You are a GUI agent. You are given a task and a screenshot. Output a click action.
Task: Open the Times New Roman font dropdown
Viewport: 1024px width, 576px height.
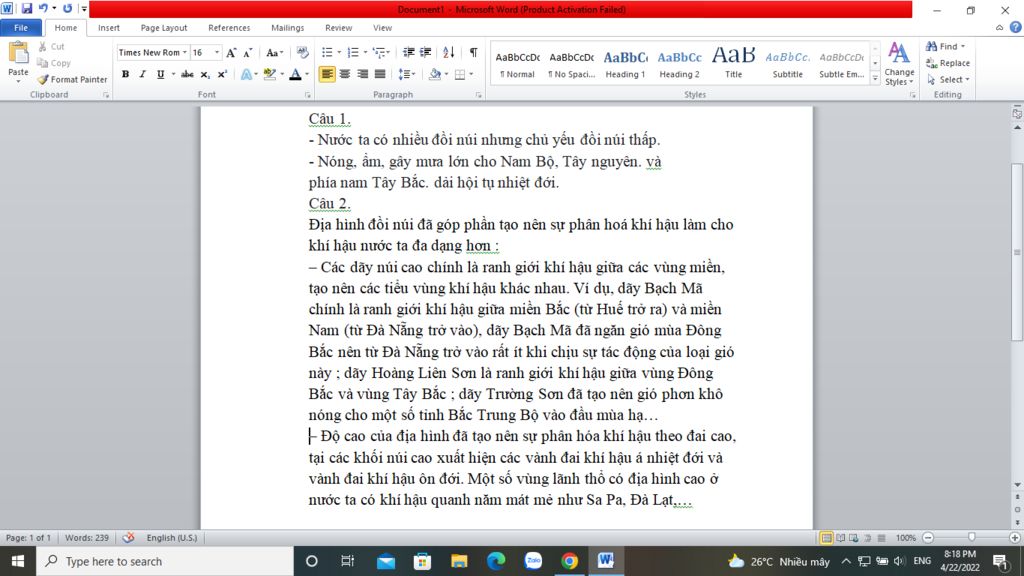tap(185, 52)
